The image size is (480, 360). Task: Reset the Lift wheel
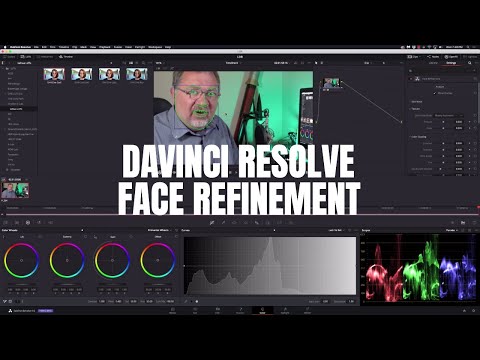[x=40, y=237]
